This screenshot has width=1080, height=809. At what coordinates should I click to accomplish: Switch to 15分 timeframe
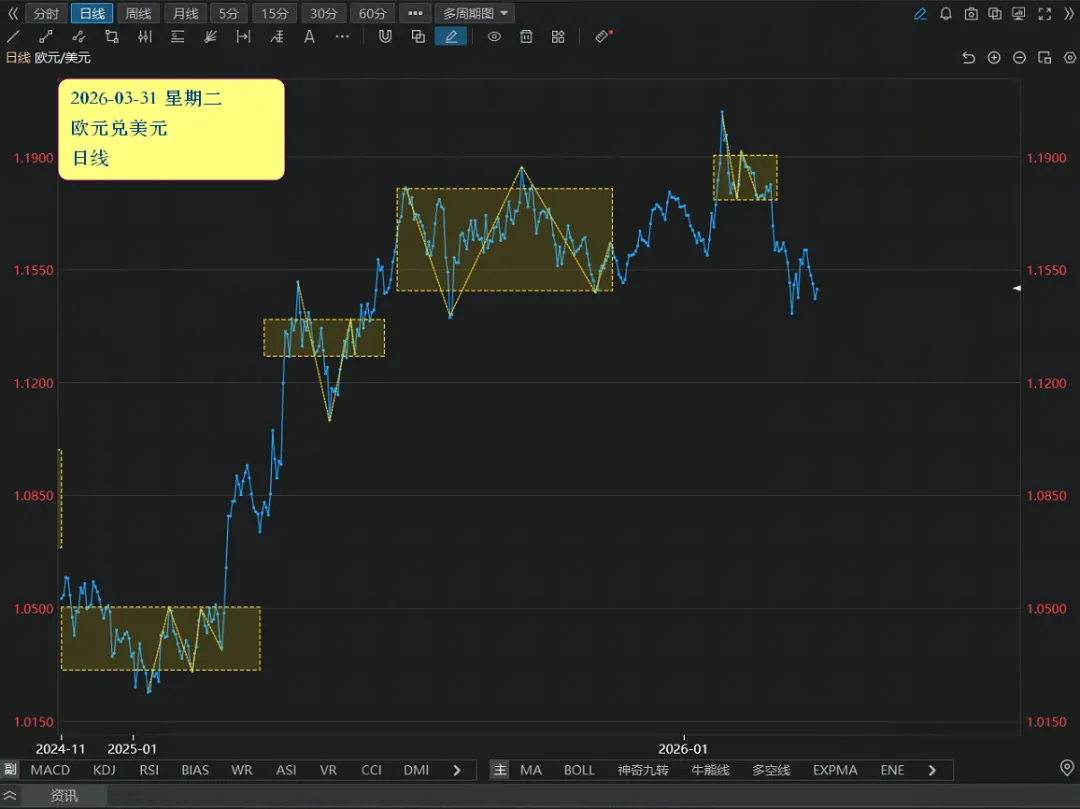275,14
